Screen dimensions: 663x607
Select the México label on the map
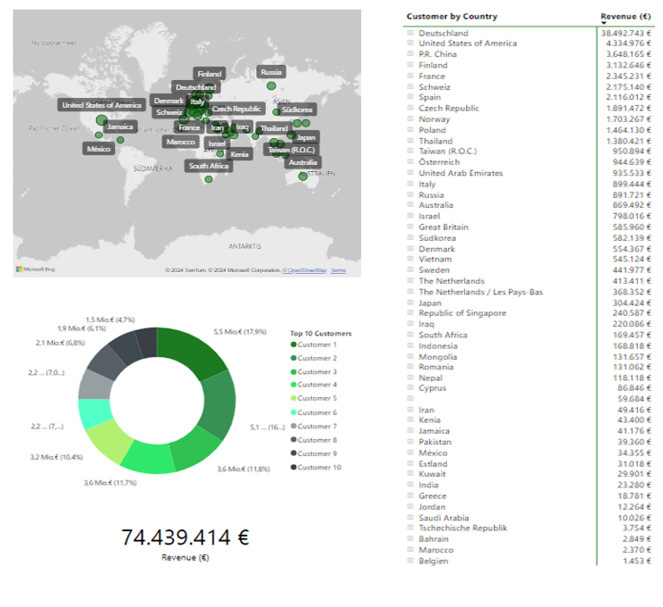tap(99, 148)
